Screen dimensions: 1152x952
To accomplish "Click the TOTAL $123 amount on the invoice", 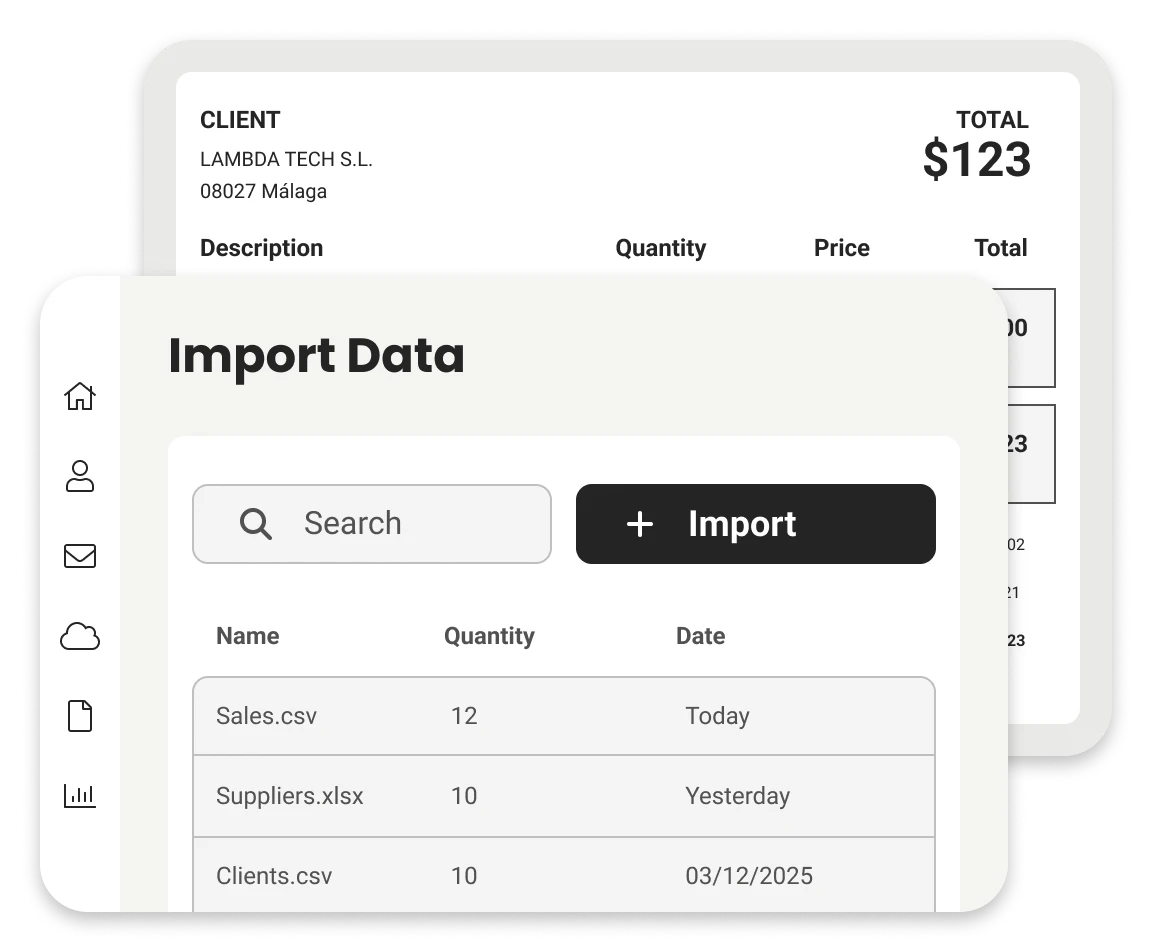I will pyautogui.click(x=978, y=160).
